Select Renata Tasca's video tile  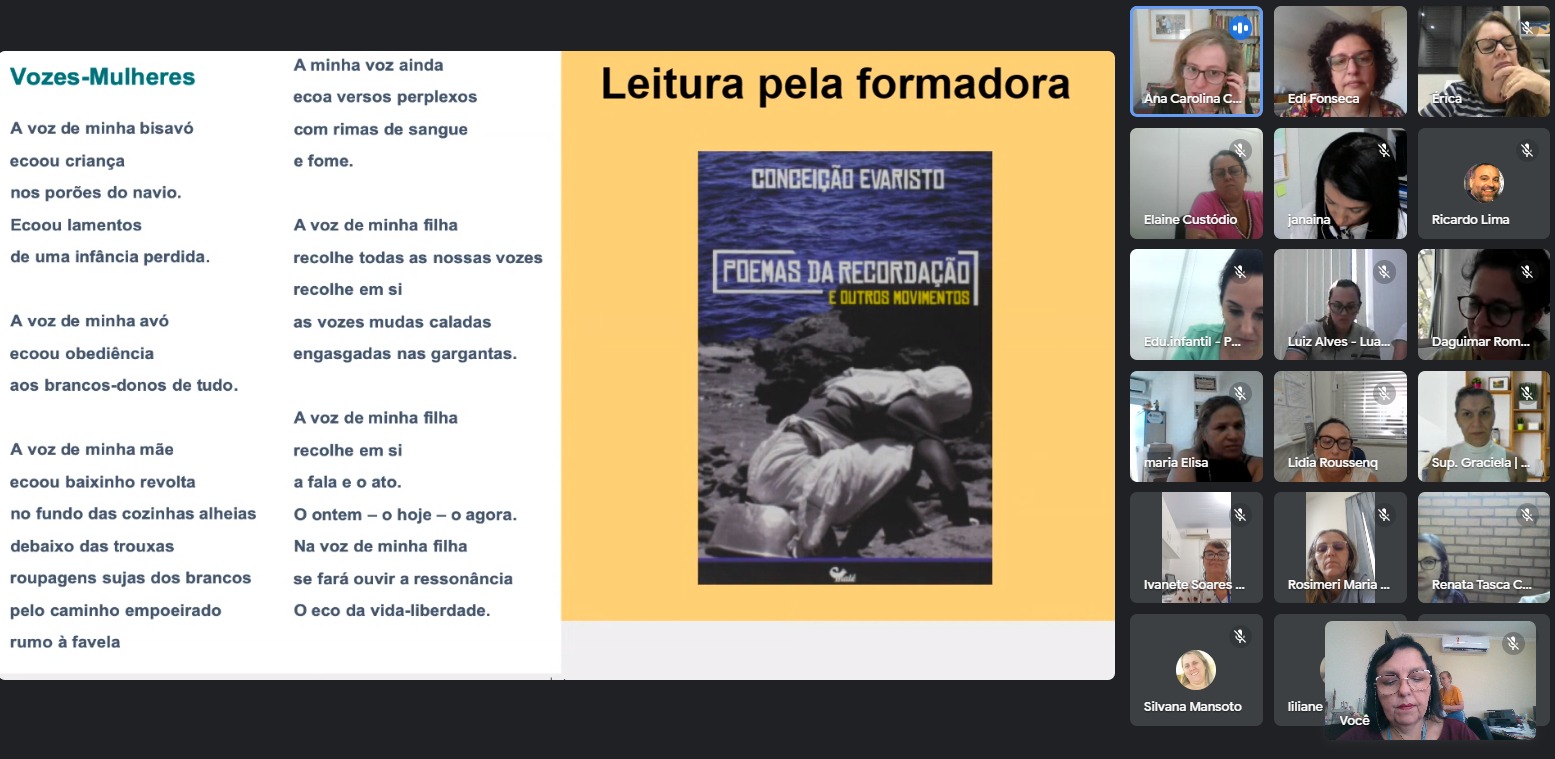(1484, 548)
